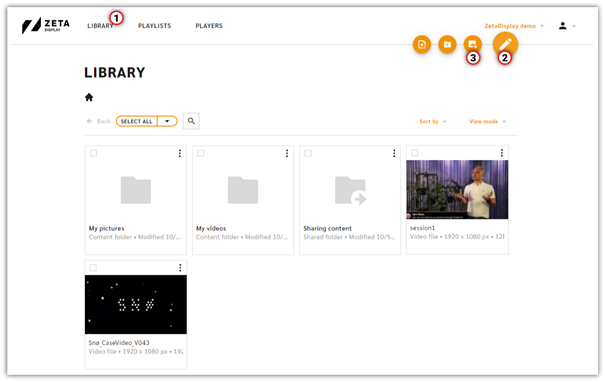Click the orange shared folder icon

(473, 44)
